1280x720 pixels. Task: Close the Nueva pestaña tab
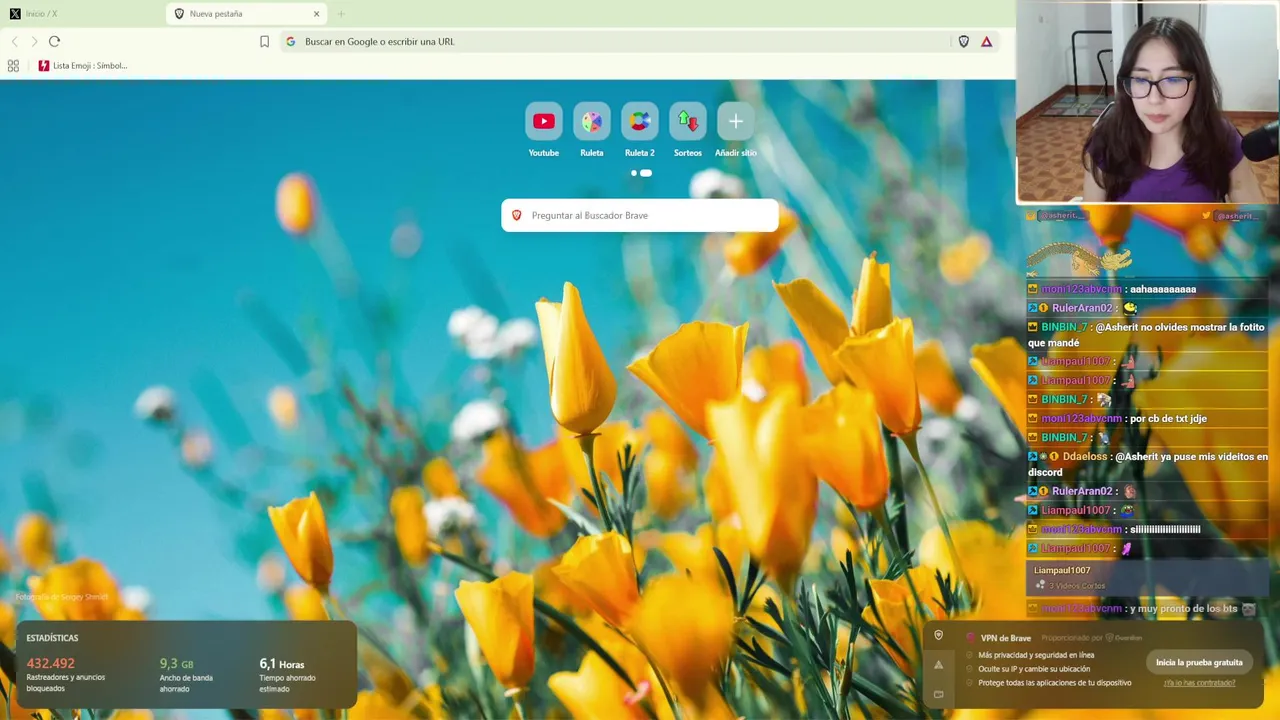pos(317,14)
